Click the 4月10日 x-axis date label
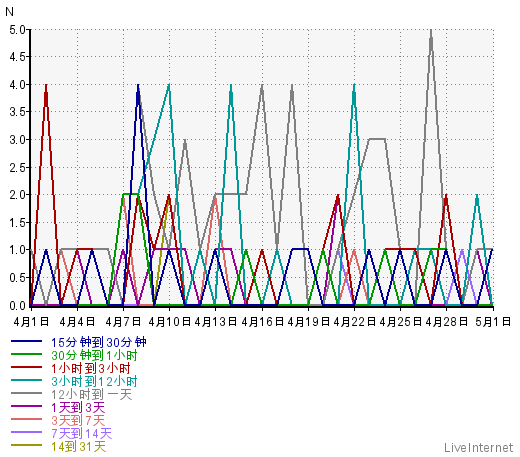Image resolution: width=520 pixels, height=457 pixels. pos(169,322)
